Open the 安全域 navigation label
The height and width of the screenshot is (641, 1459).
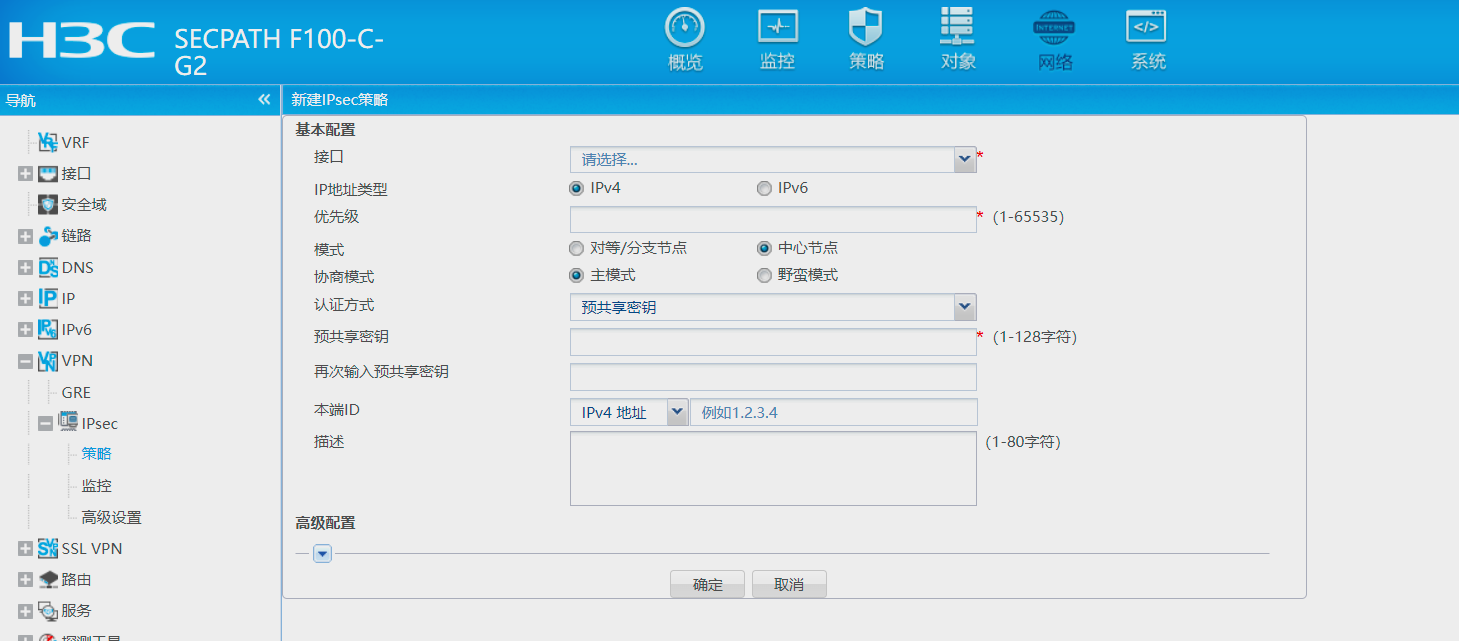tap(84, 204)
